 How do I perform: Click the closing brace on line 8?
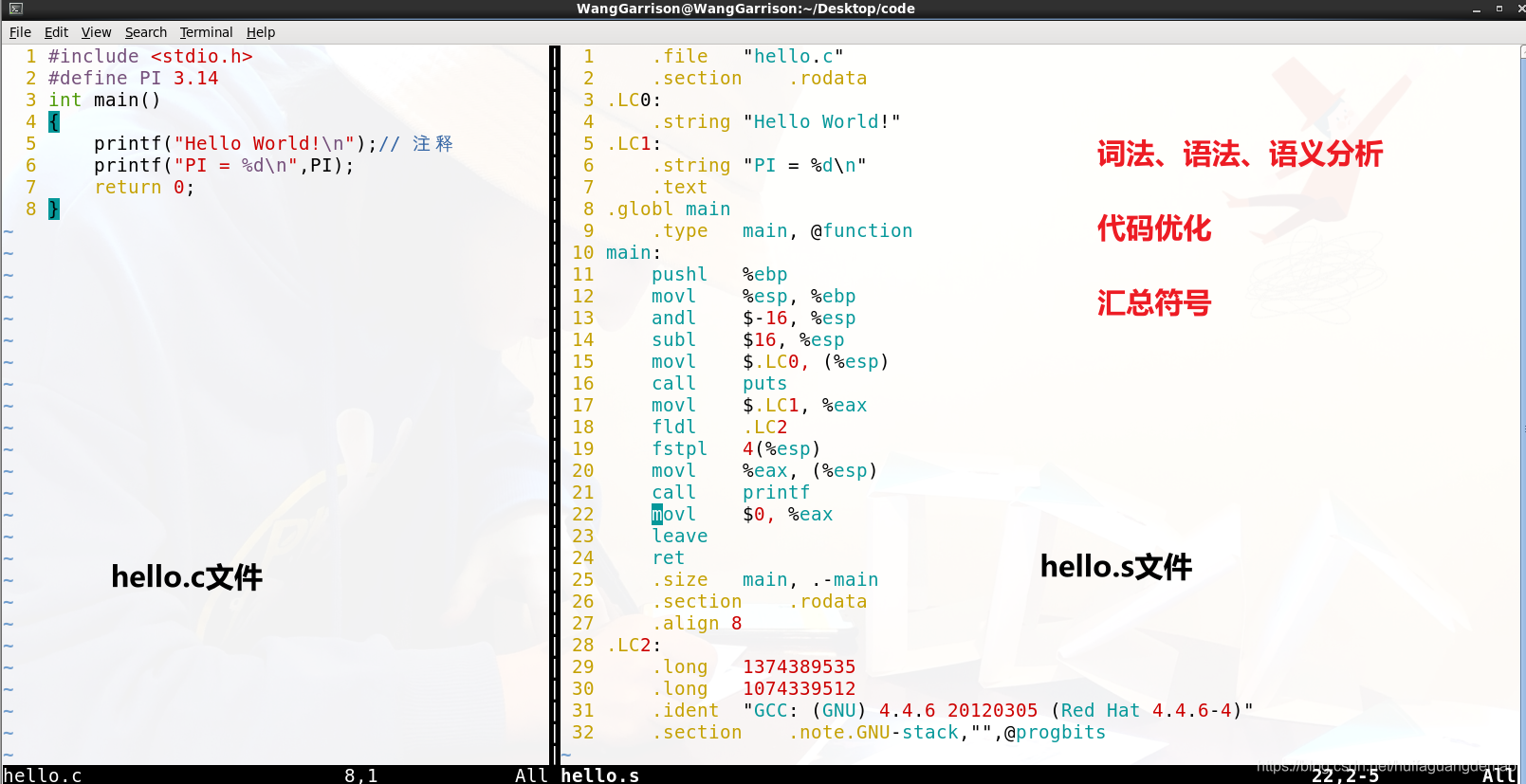54,209
